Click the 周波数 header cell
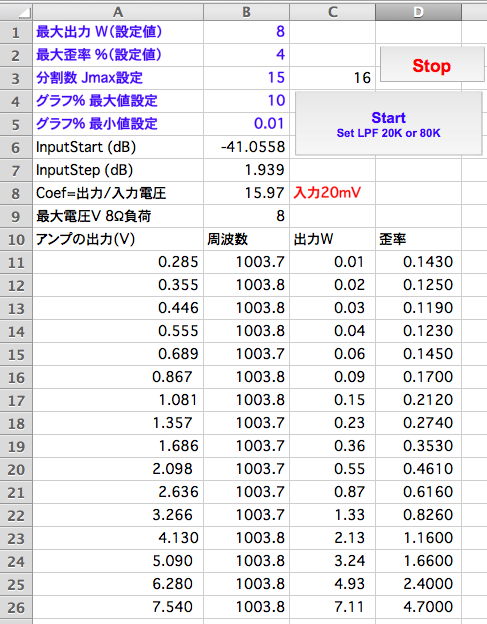The image size is (487, 624). pos(246,240)
